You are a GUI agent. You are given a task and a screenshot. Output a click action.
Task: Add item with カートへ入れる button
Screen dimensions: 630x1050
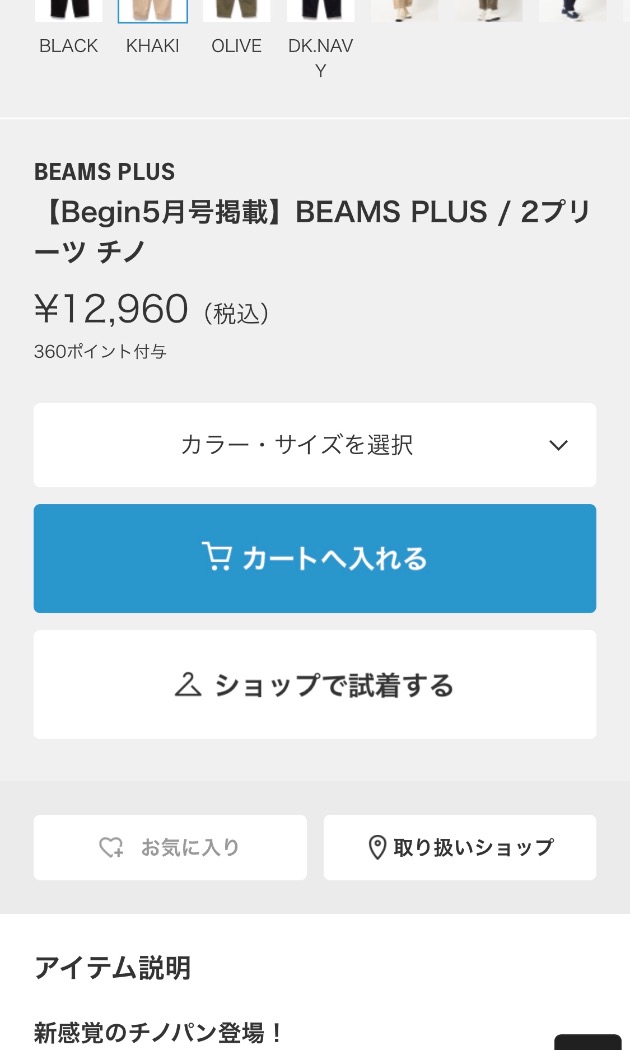click(x=315, y=558)
